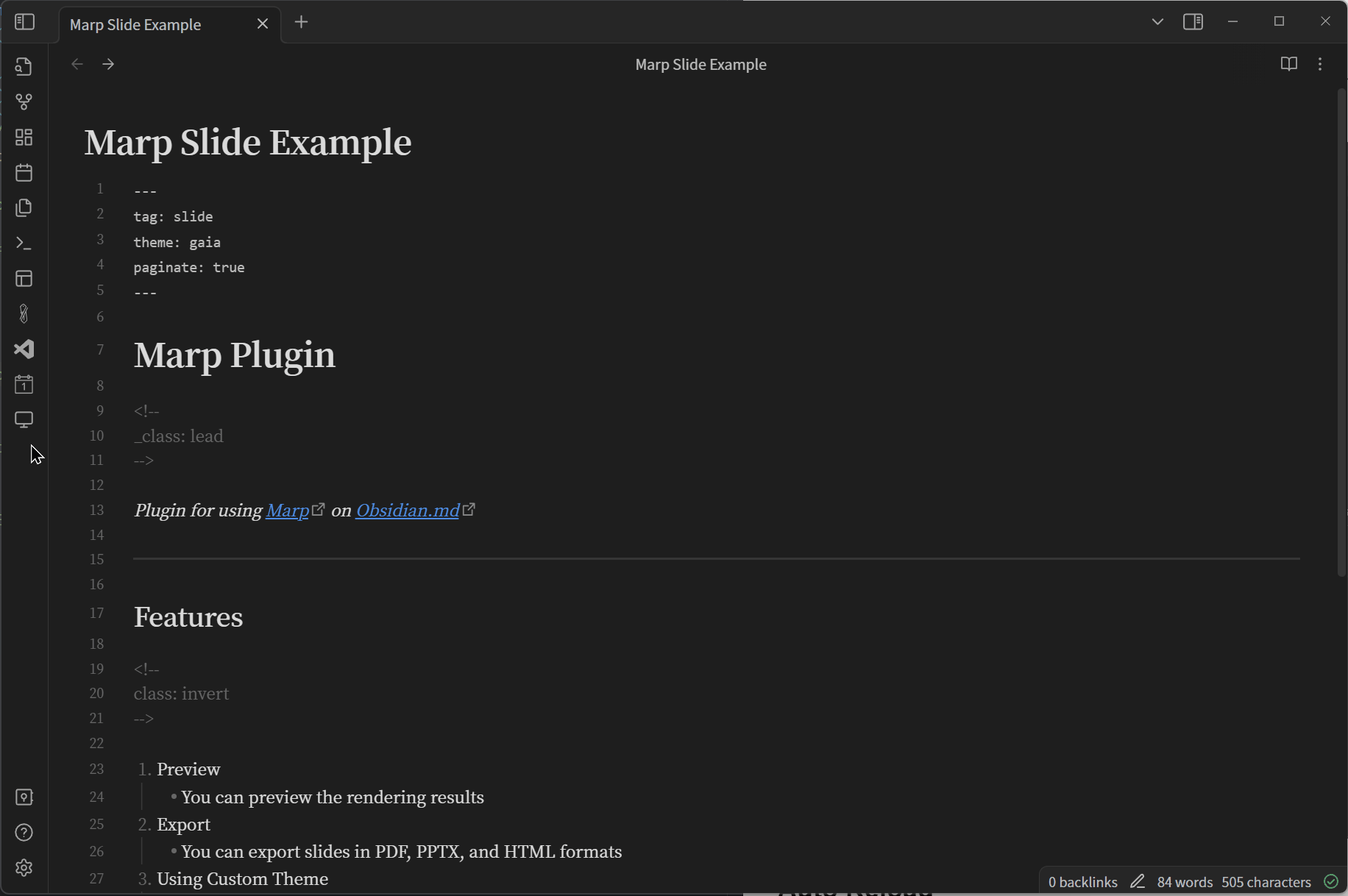Open today's daily note icon

(24, 383)
